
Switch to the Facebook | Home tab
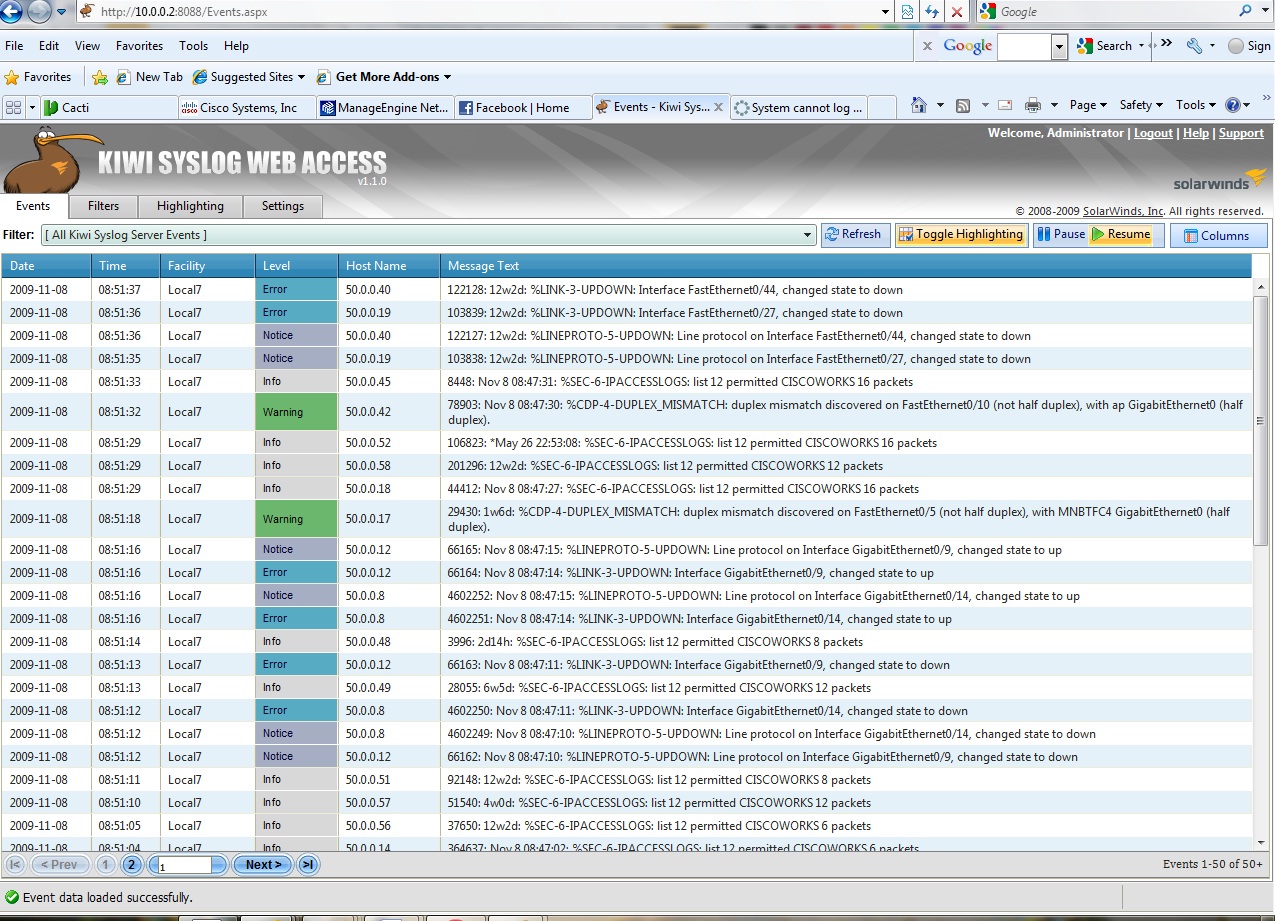click(522, 107)
